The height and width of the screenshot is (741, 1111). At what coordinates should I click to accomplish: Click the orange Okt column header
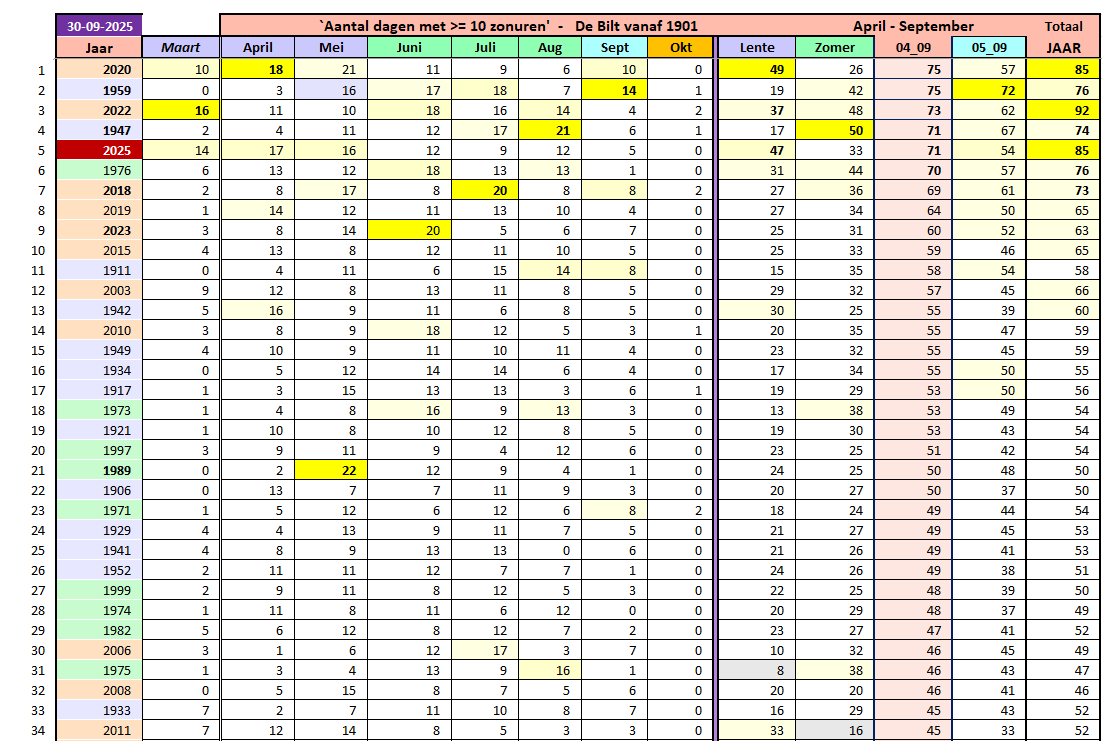[x=680, y=47]
